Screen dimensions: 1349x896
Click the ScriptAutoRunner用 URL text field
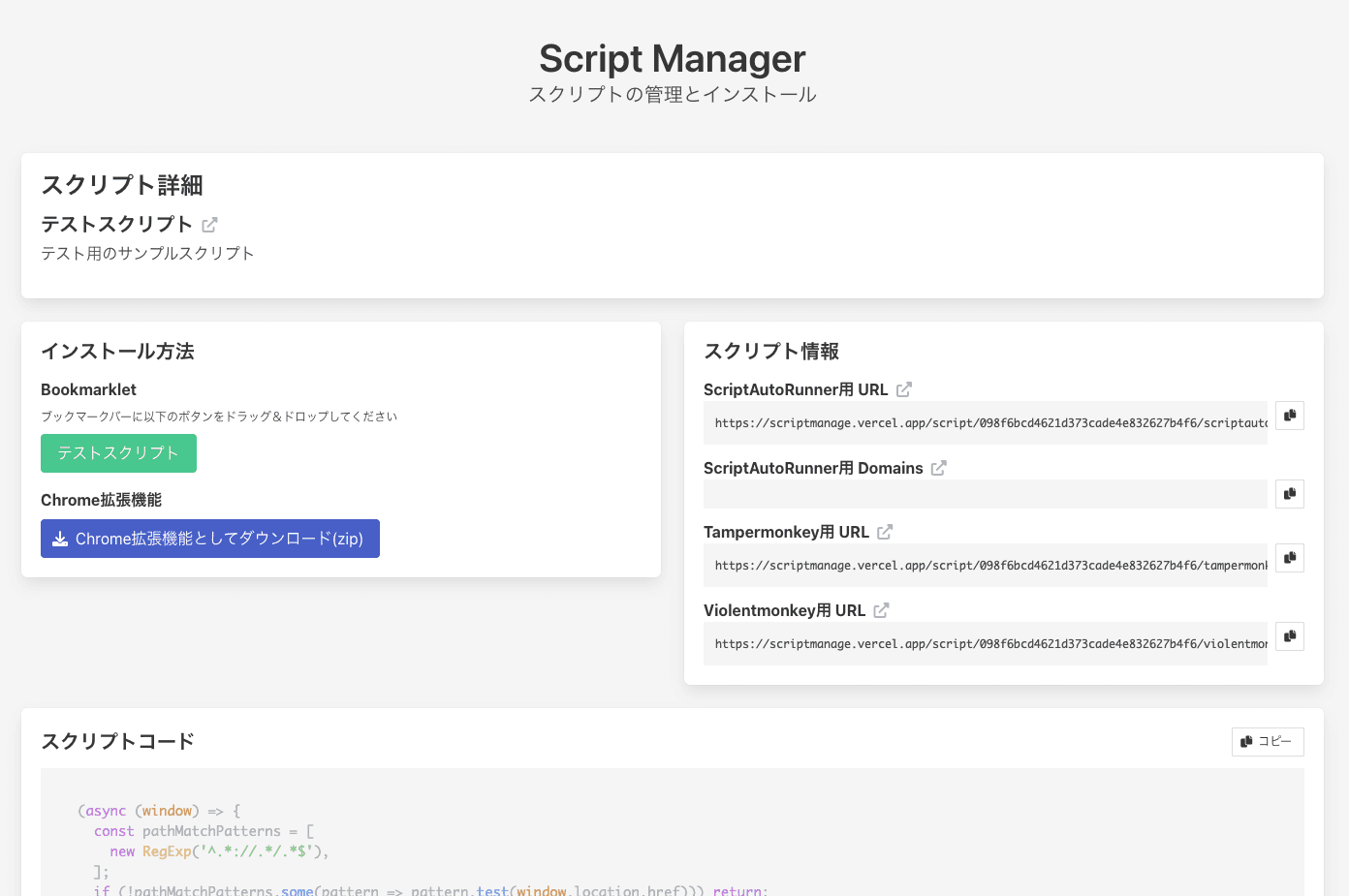986,423
